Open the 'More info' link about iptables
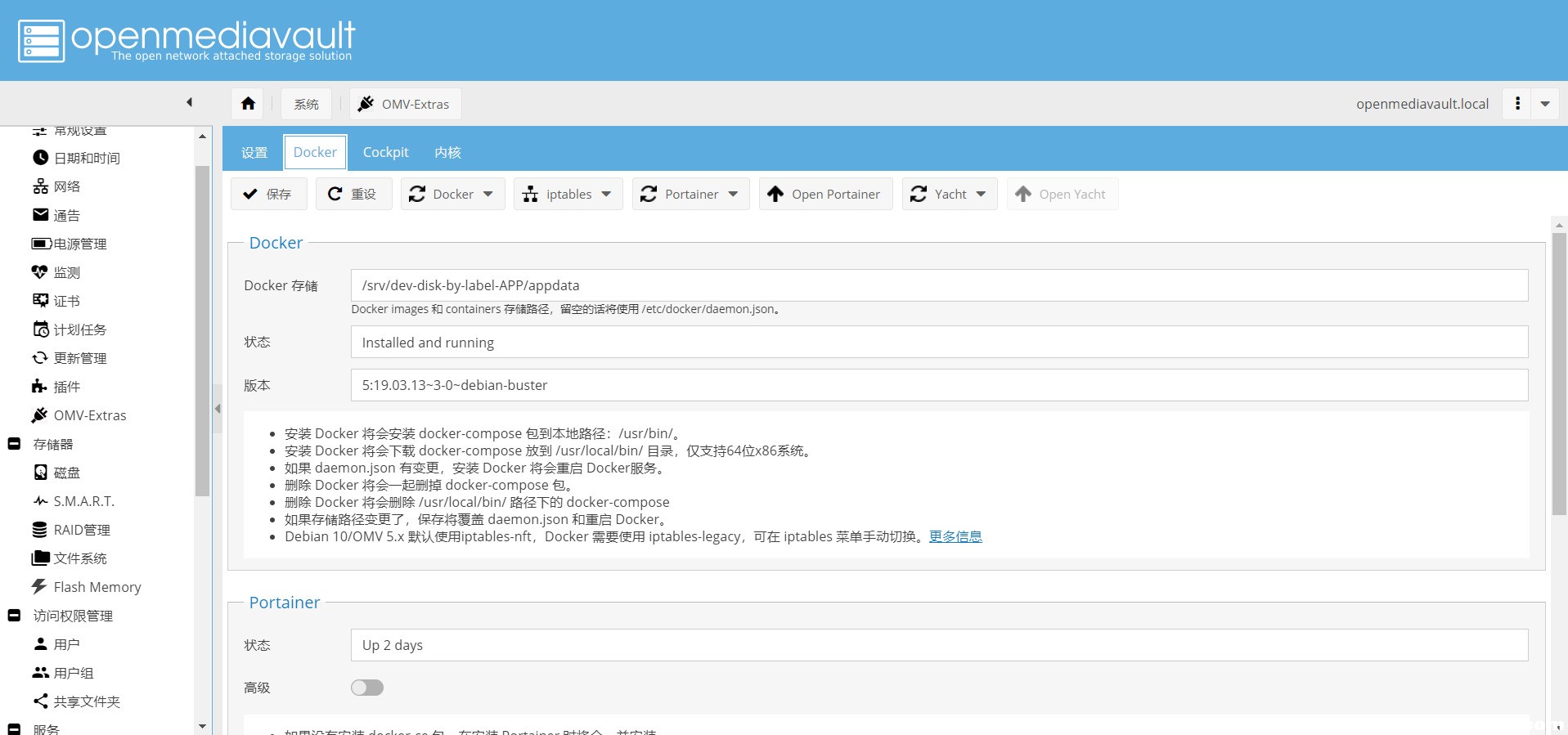 tap(955, 537)
